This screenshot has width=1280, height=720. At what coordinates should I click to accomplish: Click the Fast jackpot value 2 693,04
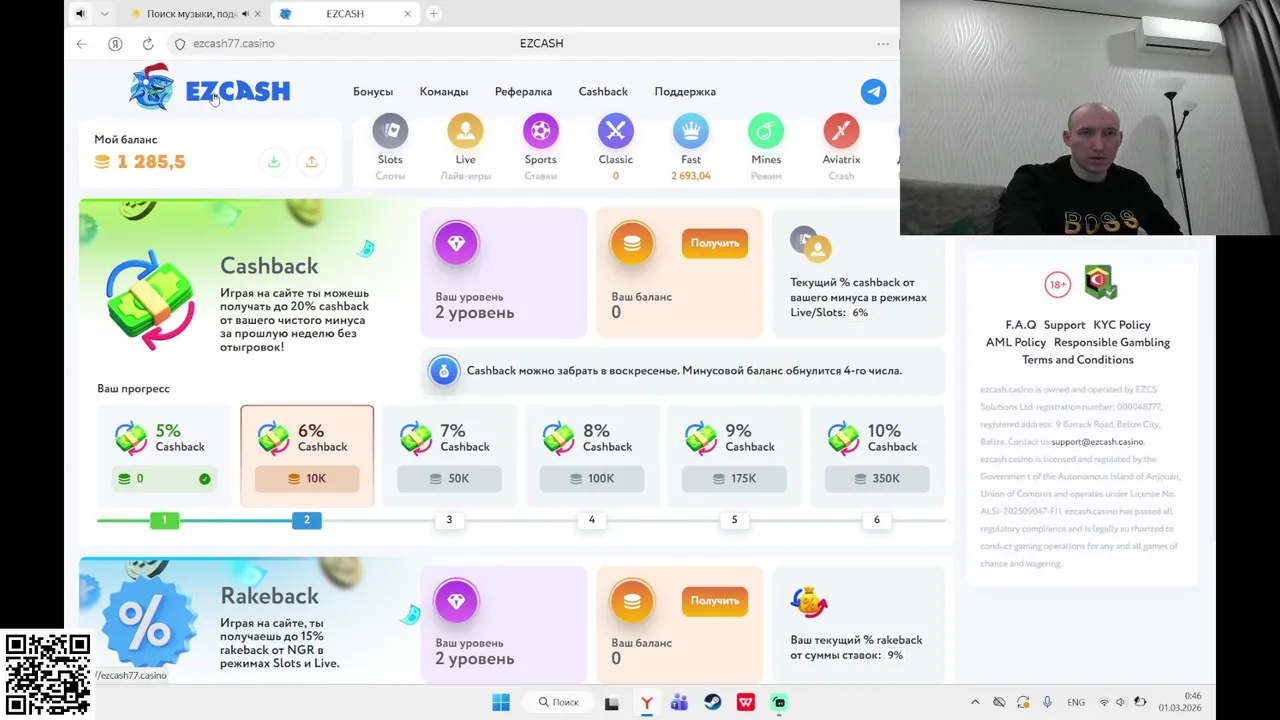(x=691, y=176)
